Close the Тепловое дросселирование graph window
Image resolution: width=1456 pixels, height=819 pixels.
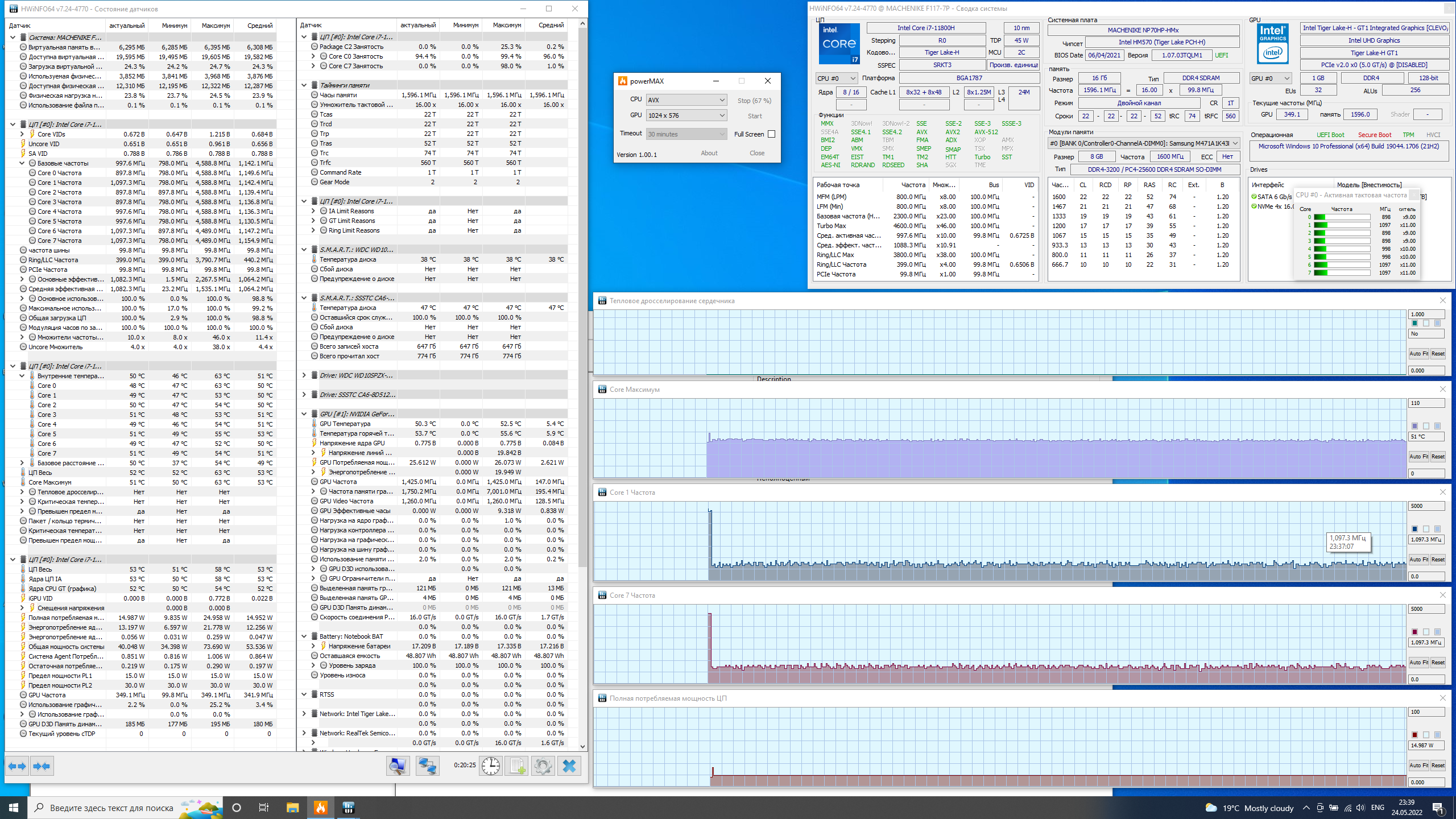click(1442, 301)
